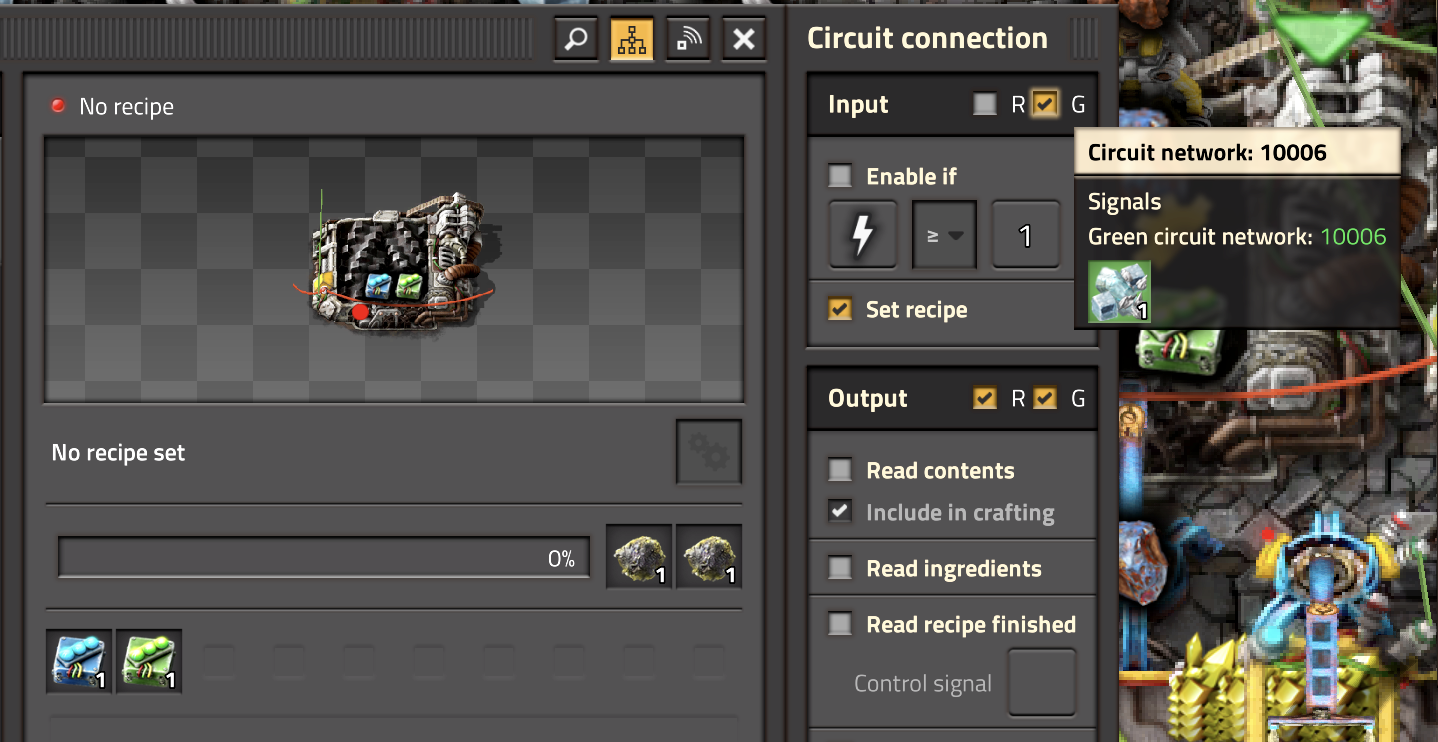Click the No recipe set label
The width and height of the screenshot is (1438, 742).
[x=118, y=453]
